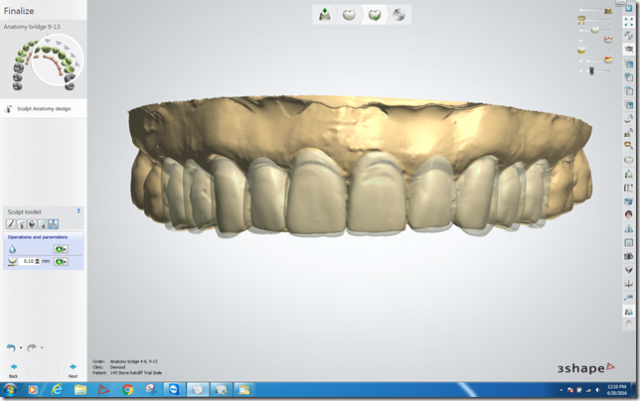
Task: Click the warning triangle icon
Action: point(629,228)
